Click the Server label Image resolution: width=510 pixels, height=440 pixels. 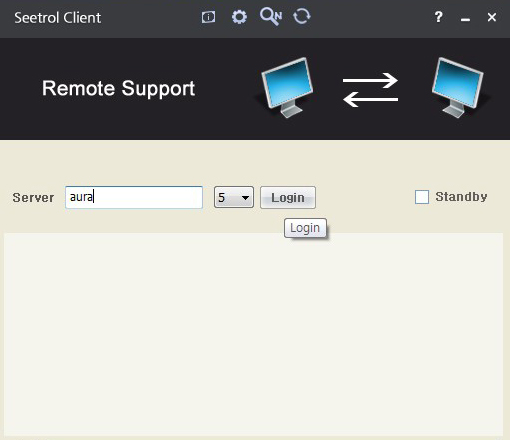coord(33,198)
